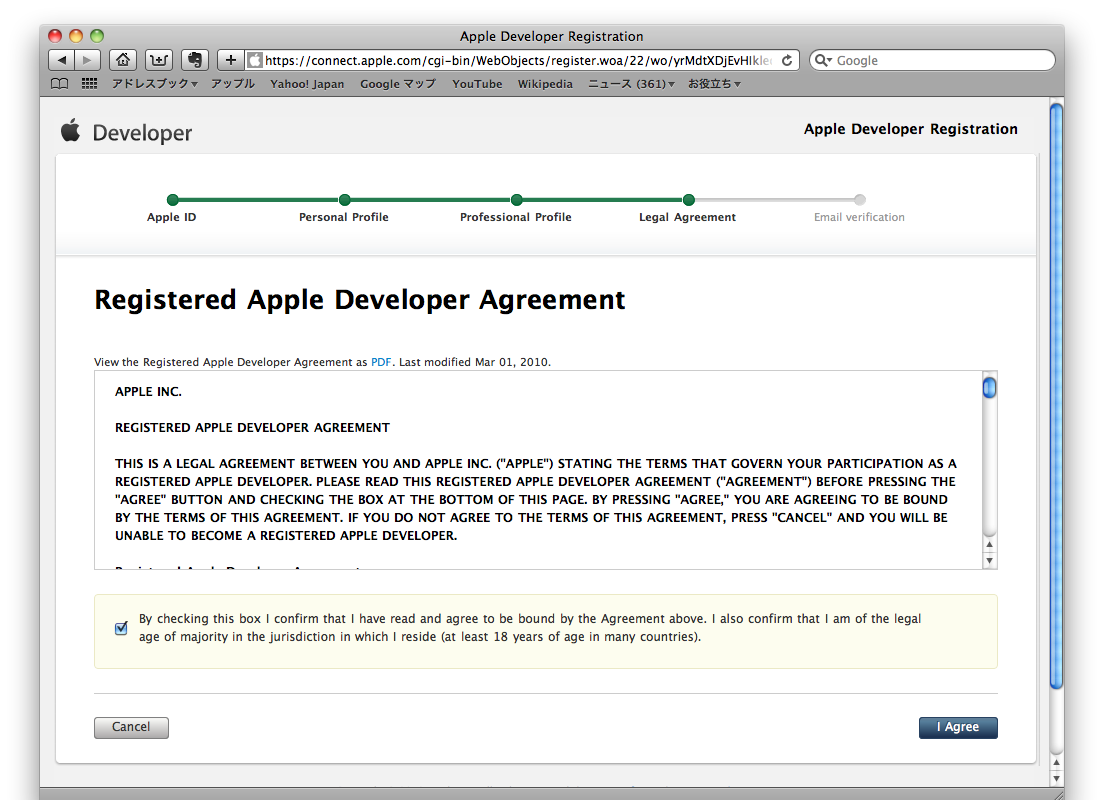
Task: Click the agreement text box scrollbar thumb
Action: tap(989, 387)
